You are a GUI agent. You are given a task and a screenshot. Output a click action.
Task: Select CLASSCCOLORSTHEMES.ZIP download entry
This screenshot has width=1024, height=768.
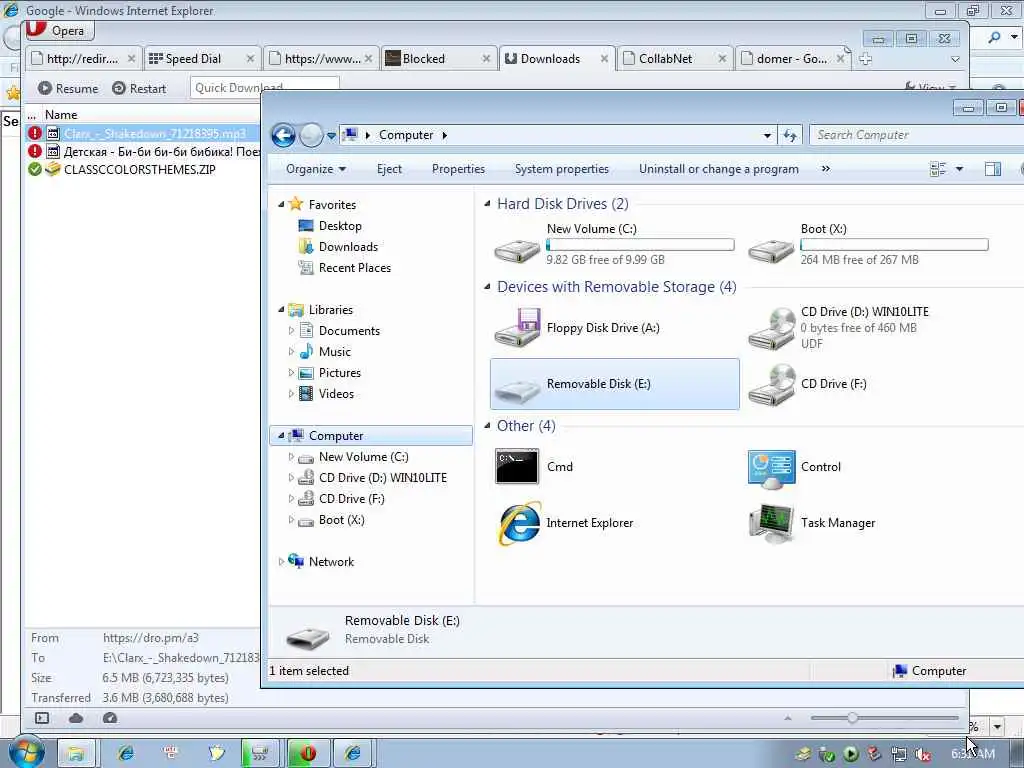140,170
